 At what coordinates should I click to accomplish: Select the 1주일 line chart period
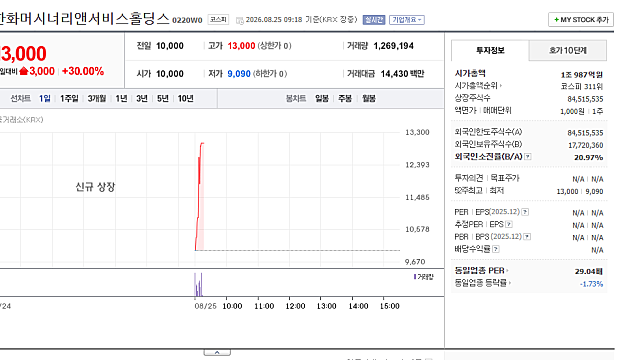tap(69, 98)
